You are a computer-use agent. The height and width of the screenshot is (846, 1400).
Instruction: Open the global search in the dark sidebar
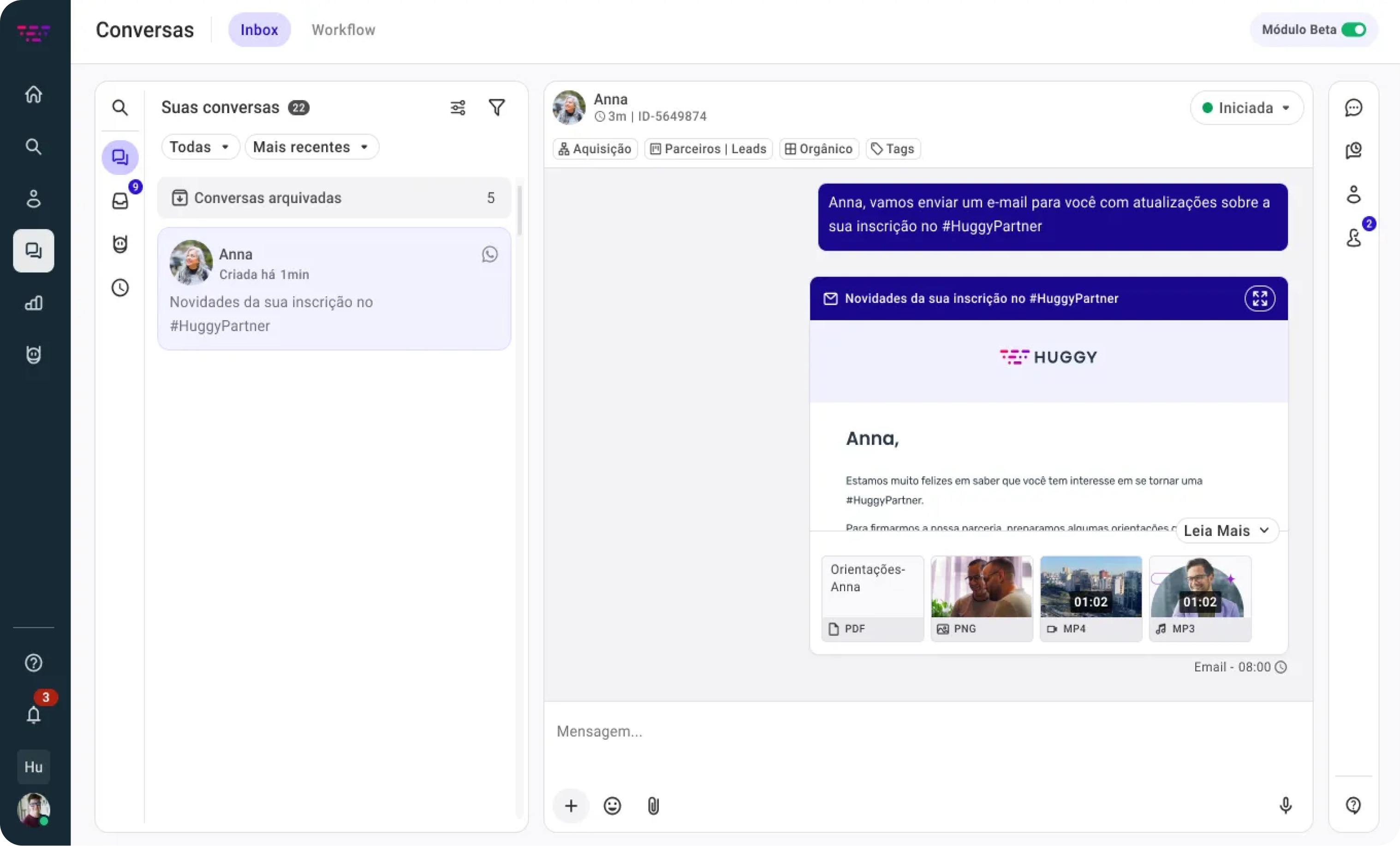34,147
